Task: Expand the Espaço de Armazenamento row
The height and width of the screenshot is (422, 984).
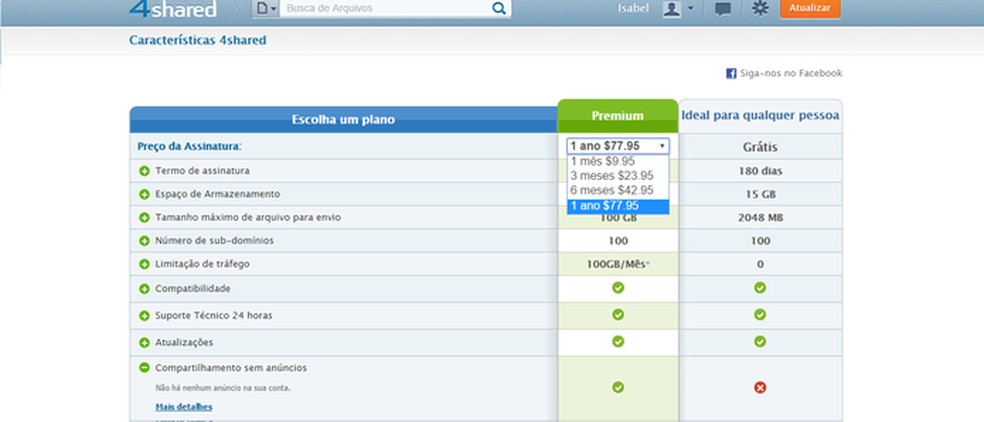Action: coord(144,194)
